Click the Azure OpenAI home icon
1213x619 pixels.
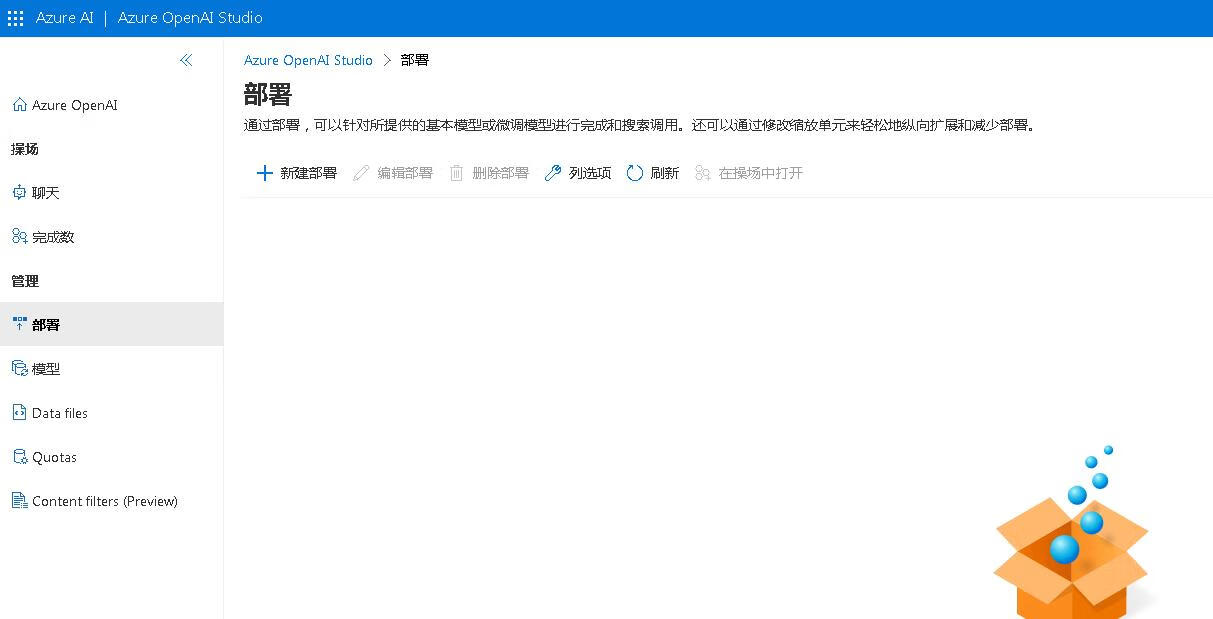point(19,105)
